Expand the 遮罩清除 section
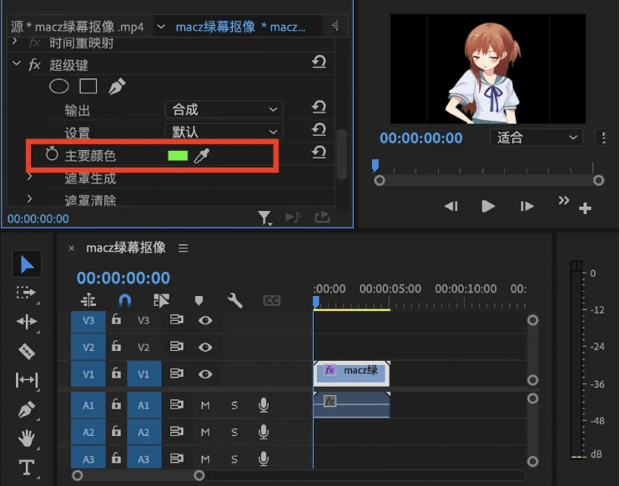 click(x=30, y=199)
